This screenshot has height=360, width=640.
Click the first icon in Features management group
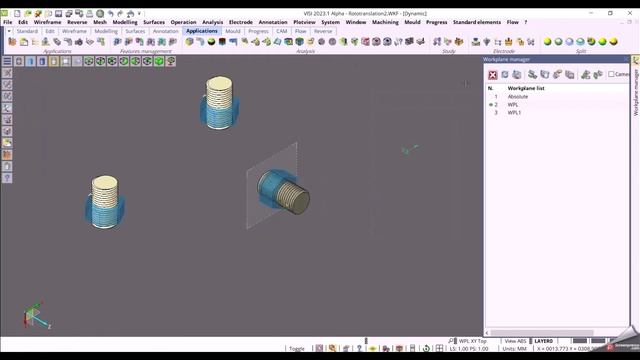tap(118, 42)
